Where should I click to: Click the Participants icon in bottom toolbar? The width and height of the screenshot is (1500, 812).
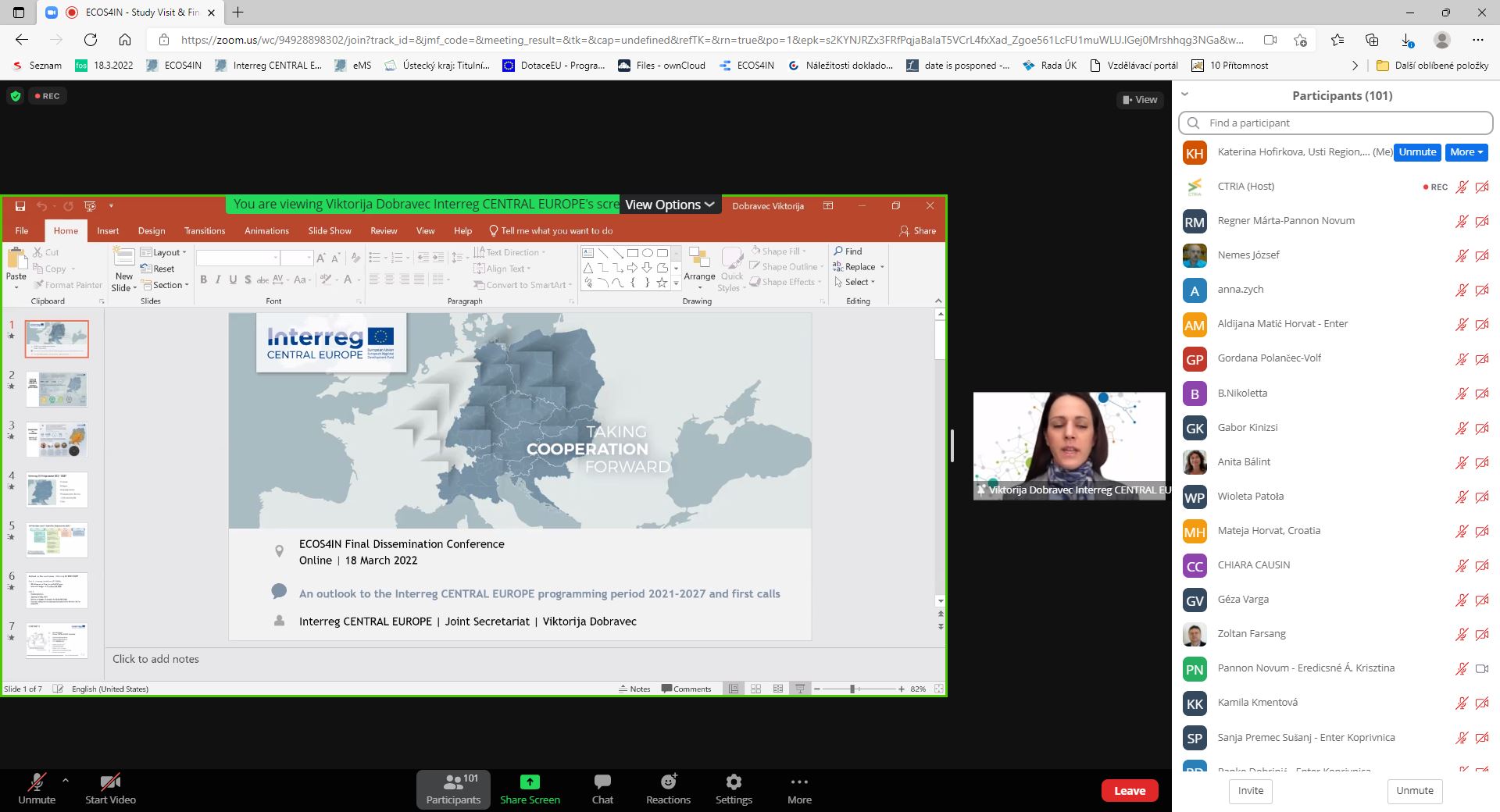click(453, 789)
